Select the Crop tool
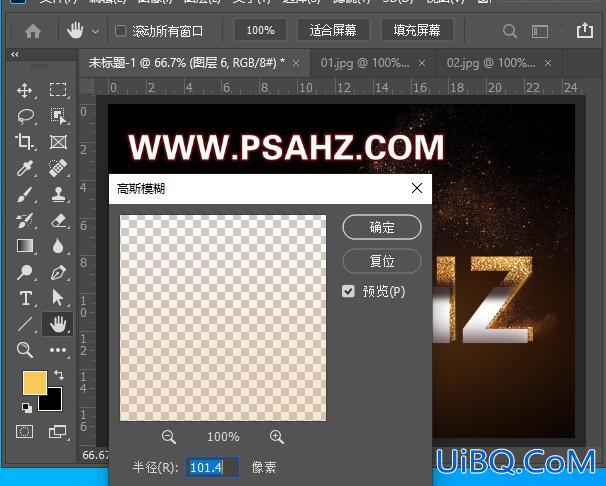Screen dimensions: 606x486 tap(25, 142)
